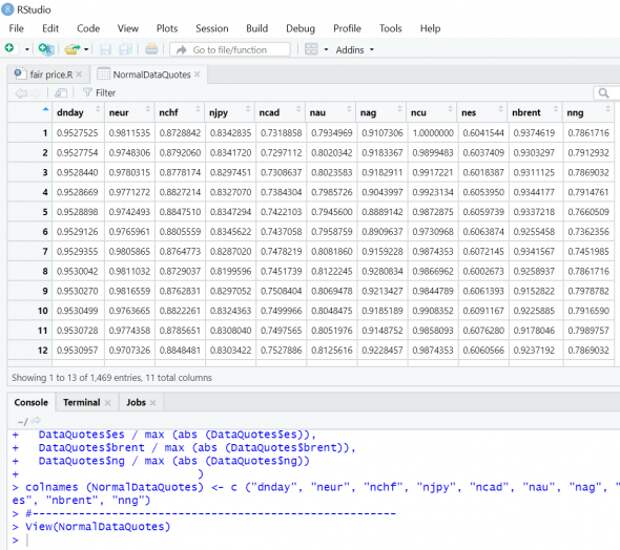Open the Build menu
This screenshot has width=620, height=550.
pos(257,28)
